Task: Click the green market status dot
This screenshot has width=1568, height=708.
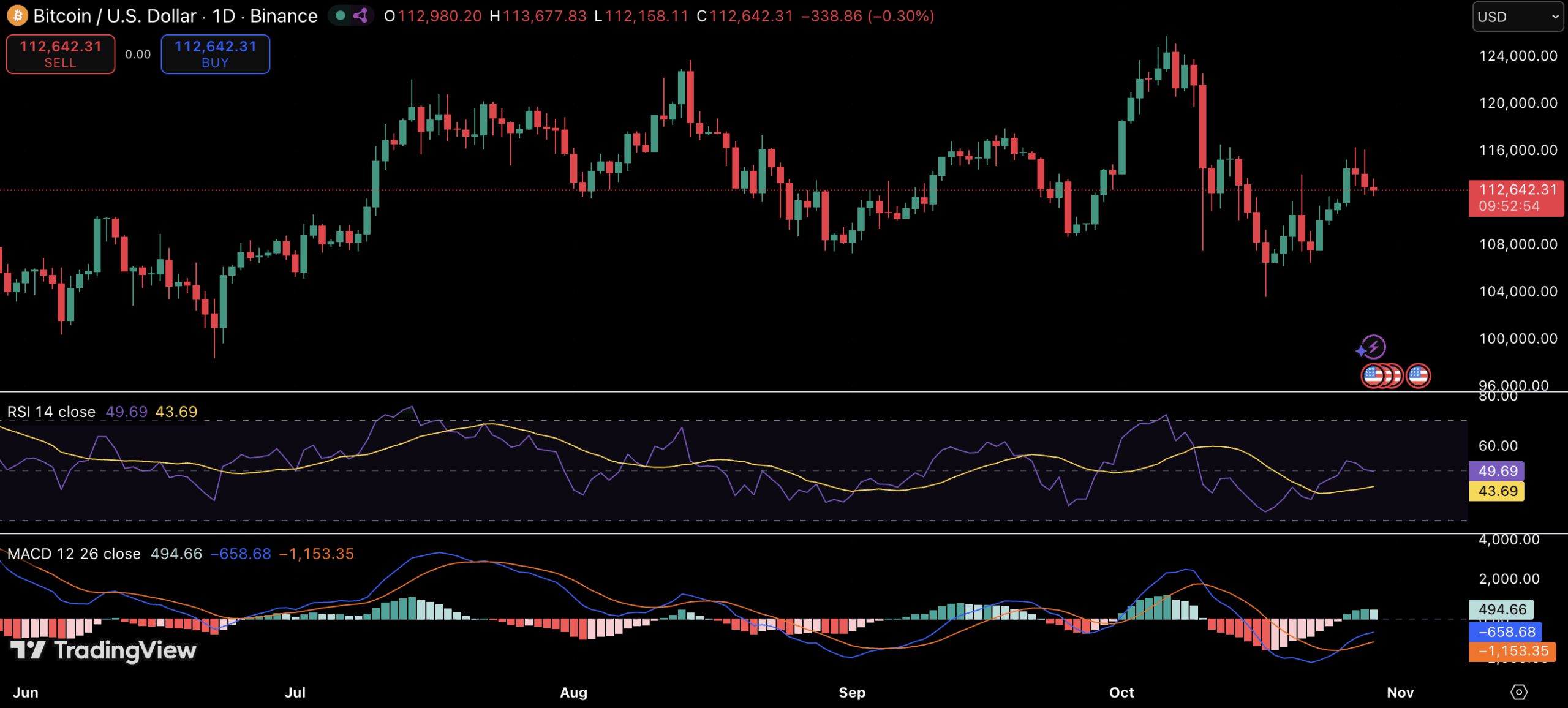Action: coord(341,16)
